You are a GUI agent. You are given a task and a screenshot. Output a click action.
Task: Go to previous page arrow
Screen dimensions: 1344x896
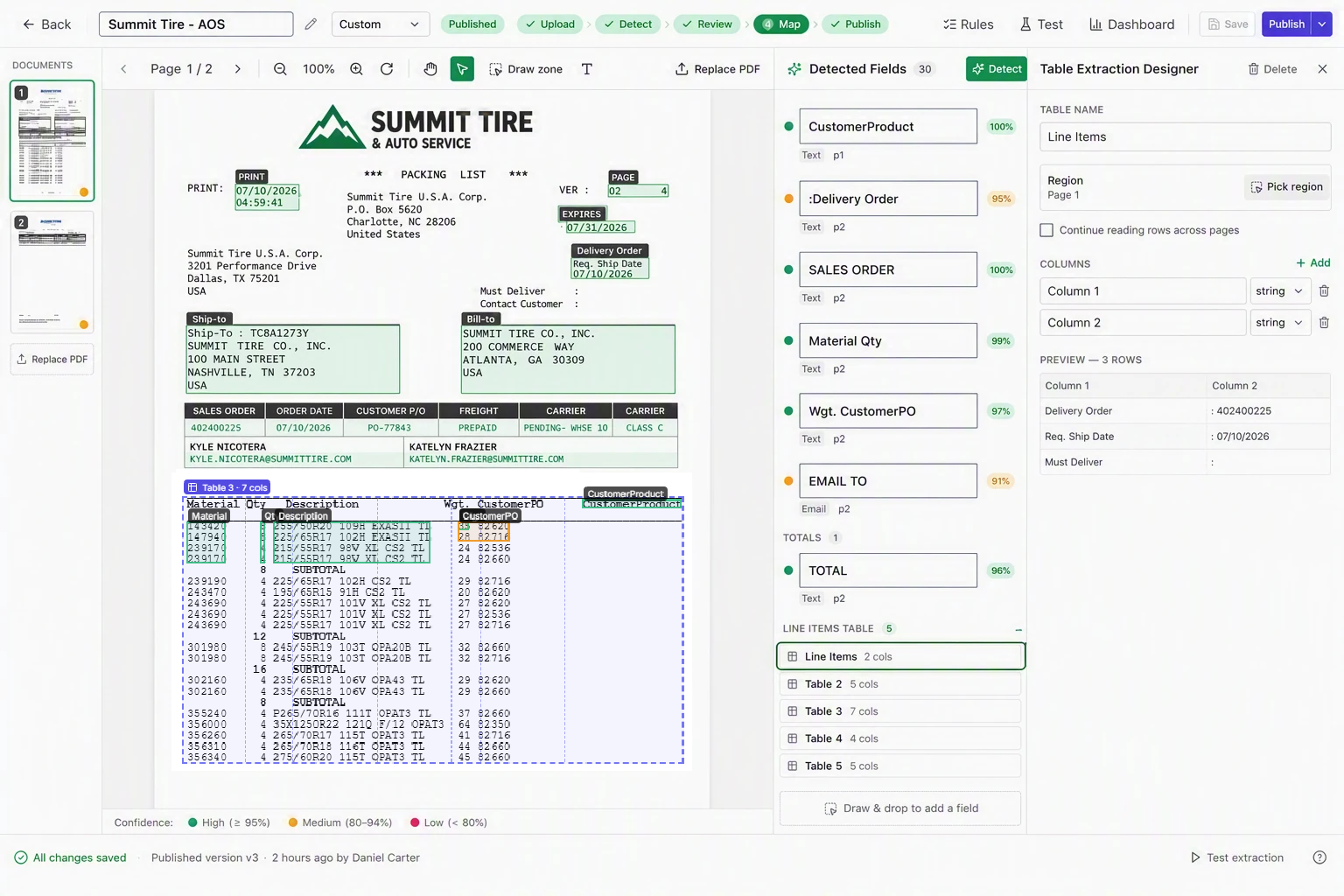click(123, 69)
